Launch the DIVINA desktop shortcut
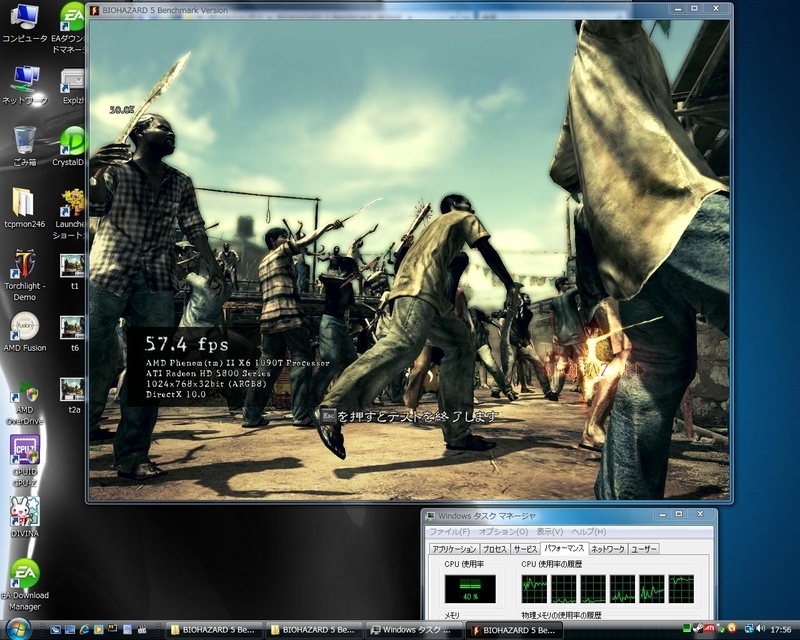The image size is (800, 640). 24,517
